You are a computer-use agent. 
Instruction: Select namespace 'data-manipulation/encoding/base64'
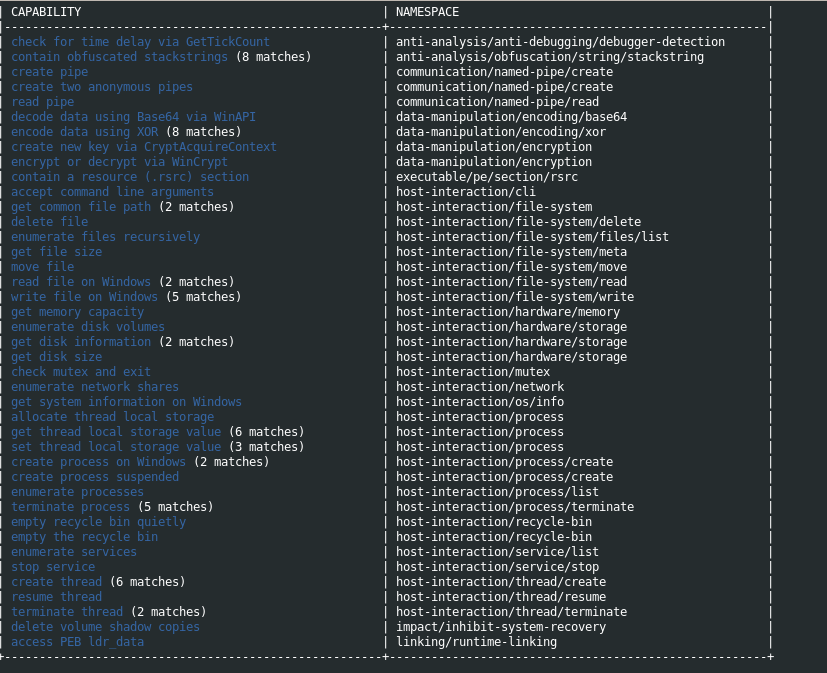tap(512, 117)
